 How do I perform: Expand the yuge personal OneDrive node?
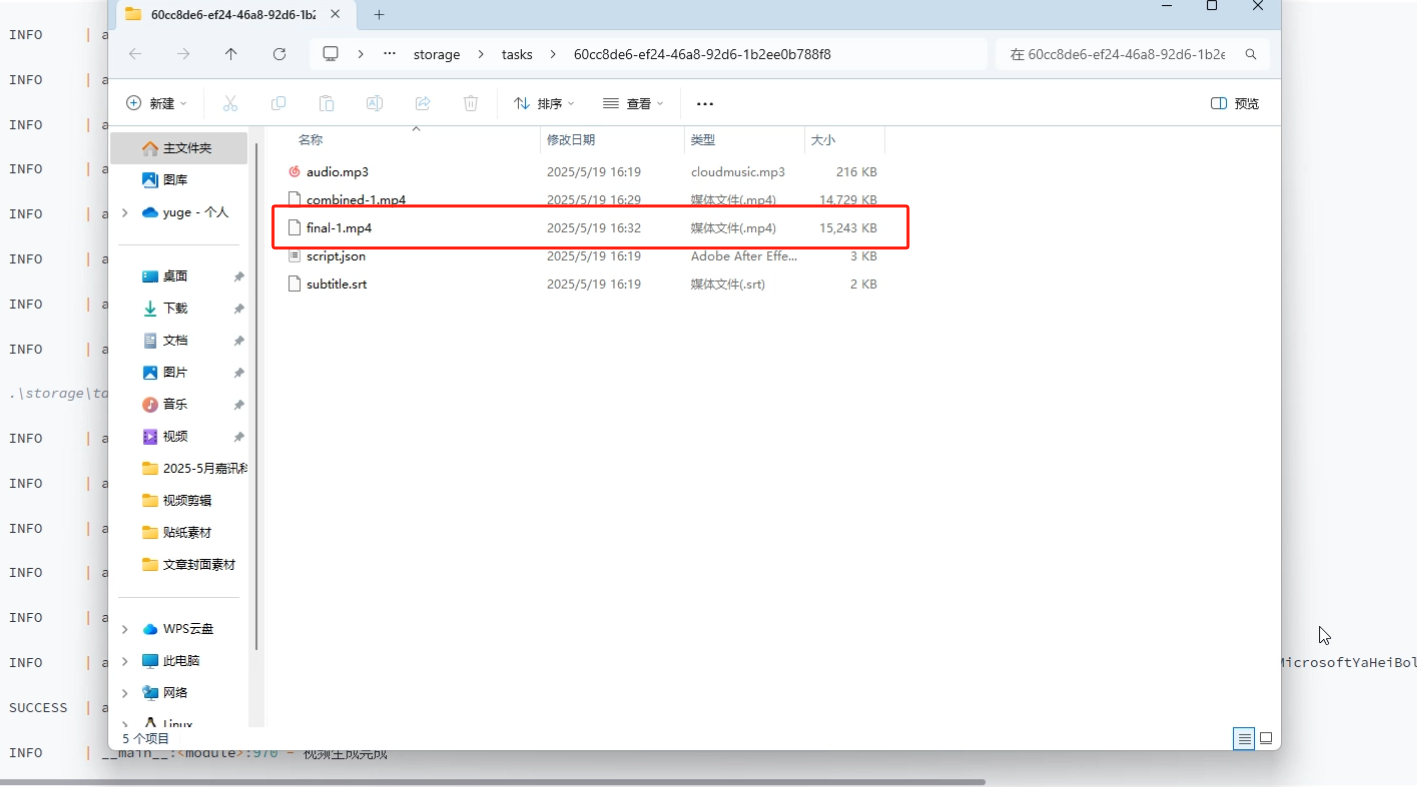coord(125,212)
